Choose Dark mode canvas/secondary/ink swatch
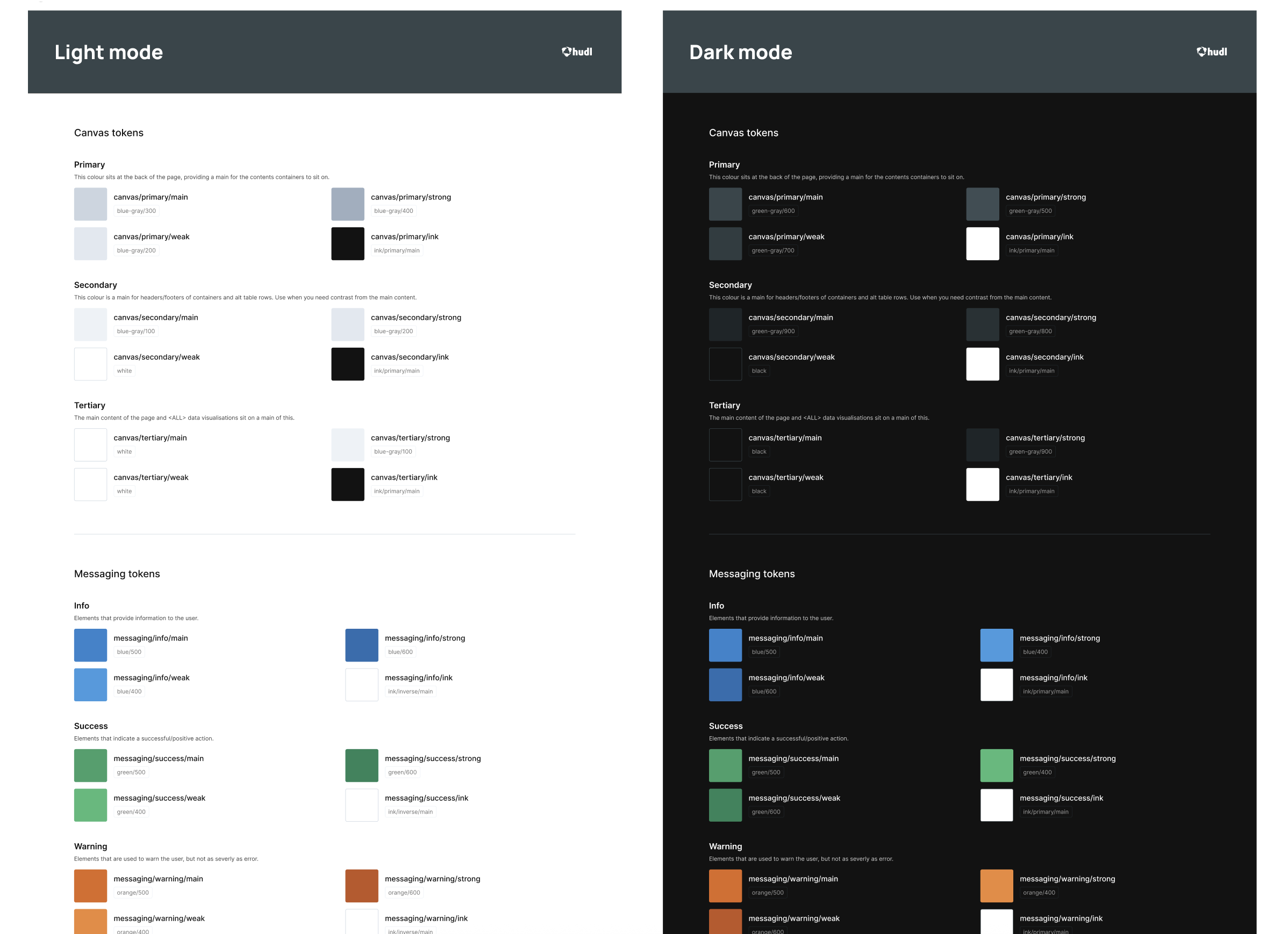Viewport: 1288px width, 934px height. tap(983, 364)
